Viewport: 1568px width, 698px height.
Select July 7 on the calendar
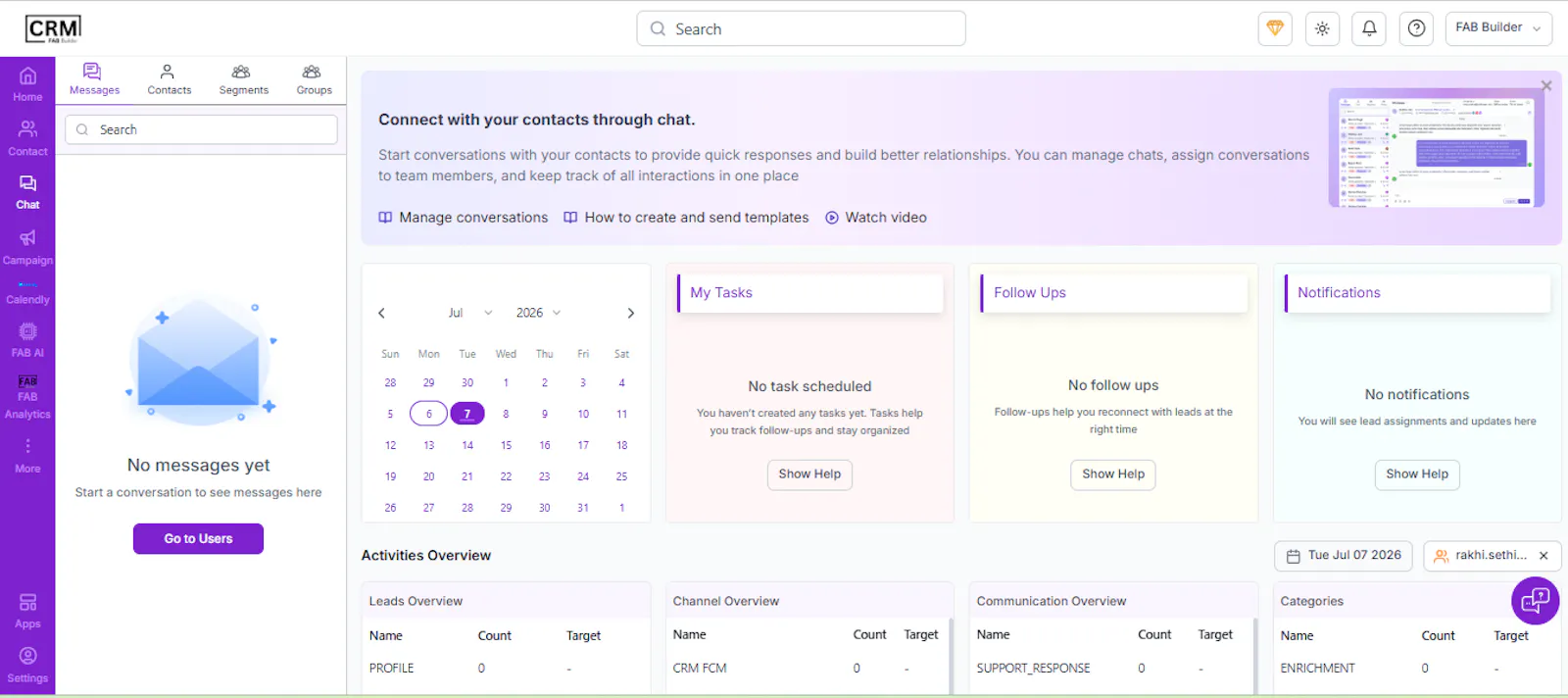click(x=467, y=414)
